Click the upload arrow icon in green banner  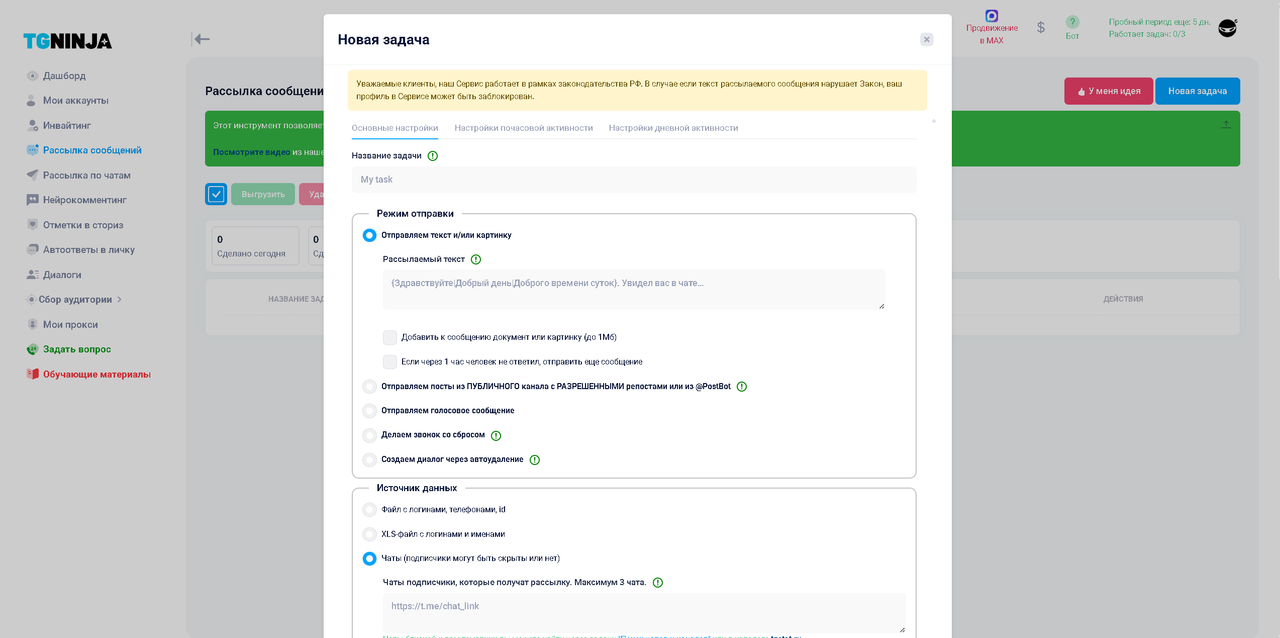(x=1226, y=125)
